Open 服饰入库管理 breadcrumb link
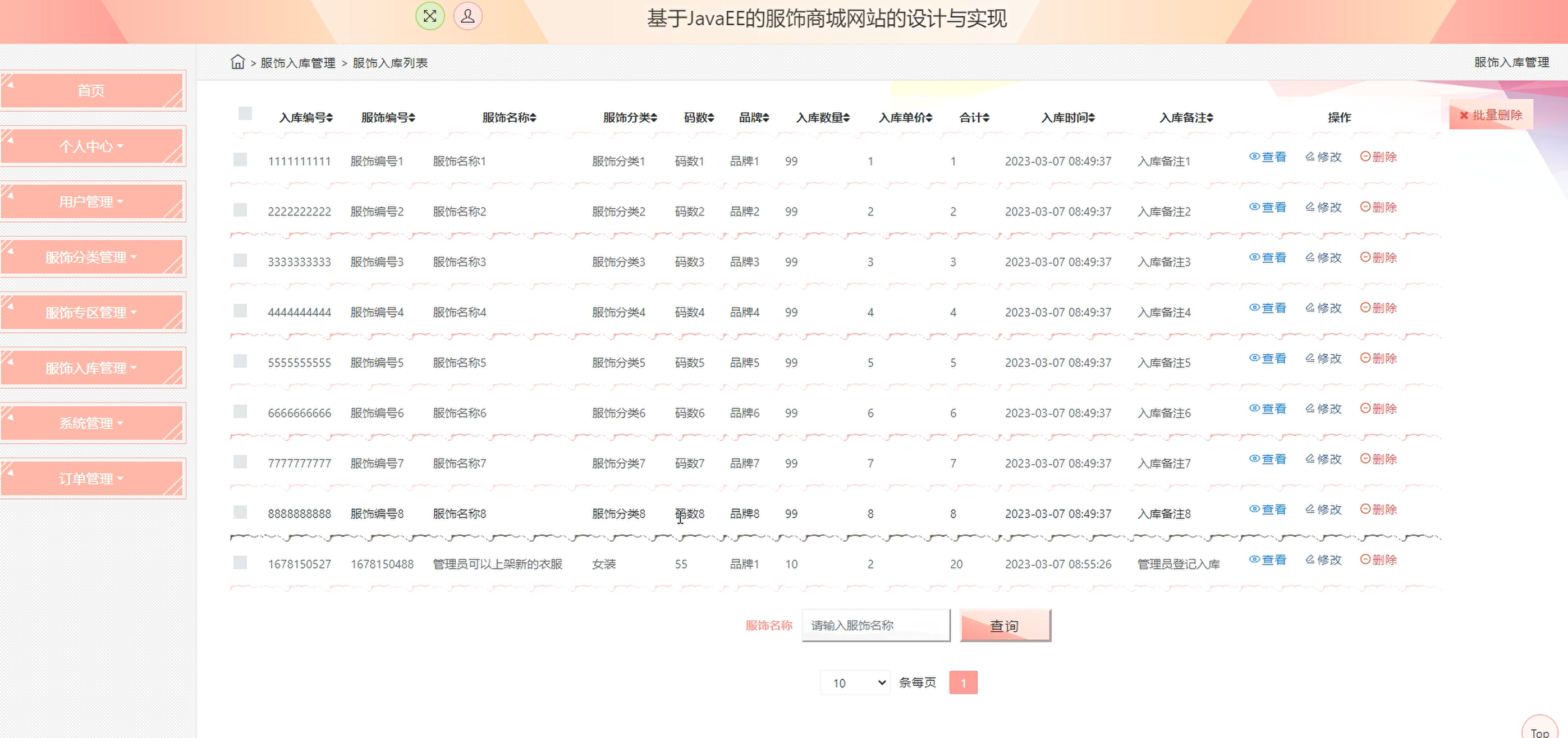 pyautogui.click(x=297, y=63)
